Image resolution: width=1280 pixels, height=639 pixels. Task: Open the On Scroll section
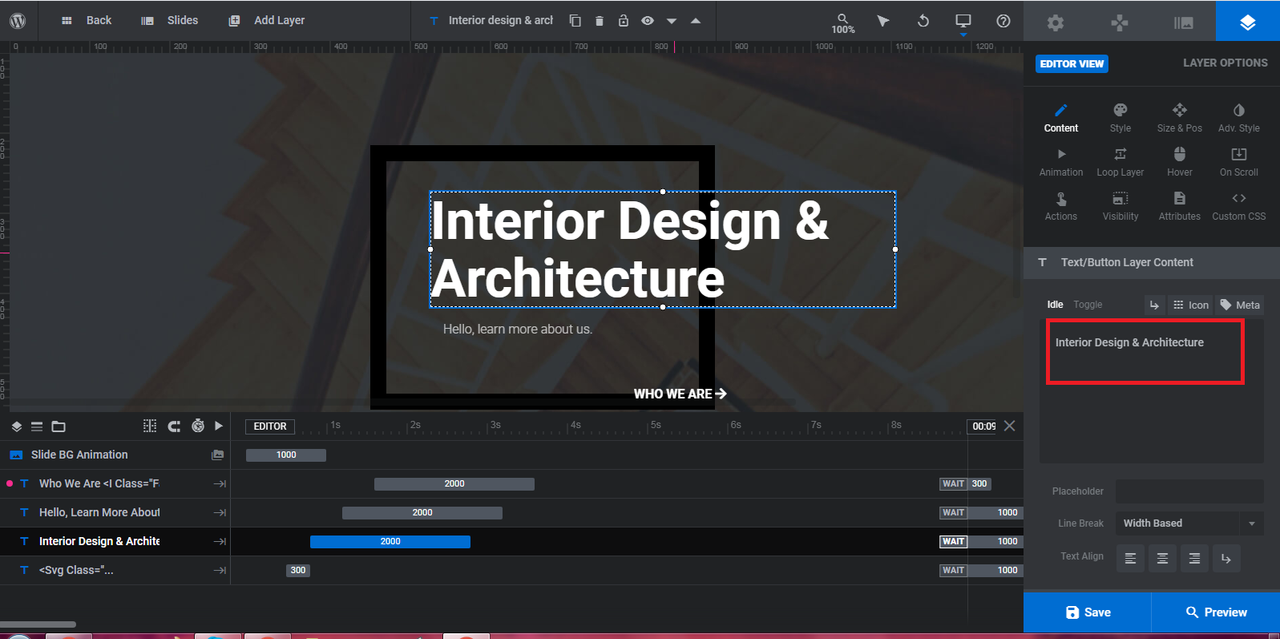point(1239,162)
